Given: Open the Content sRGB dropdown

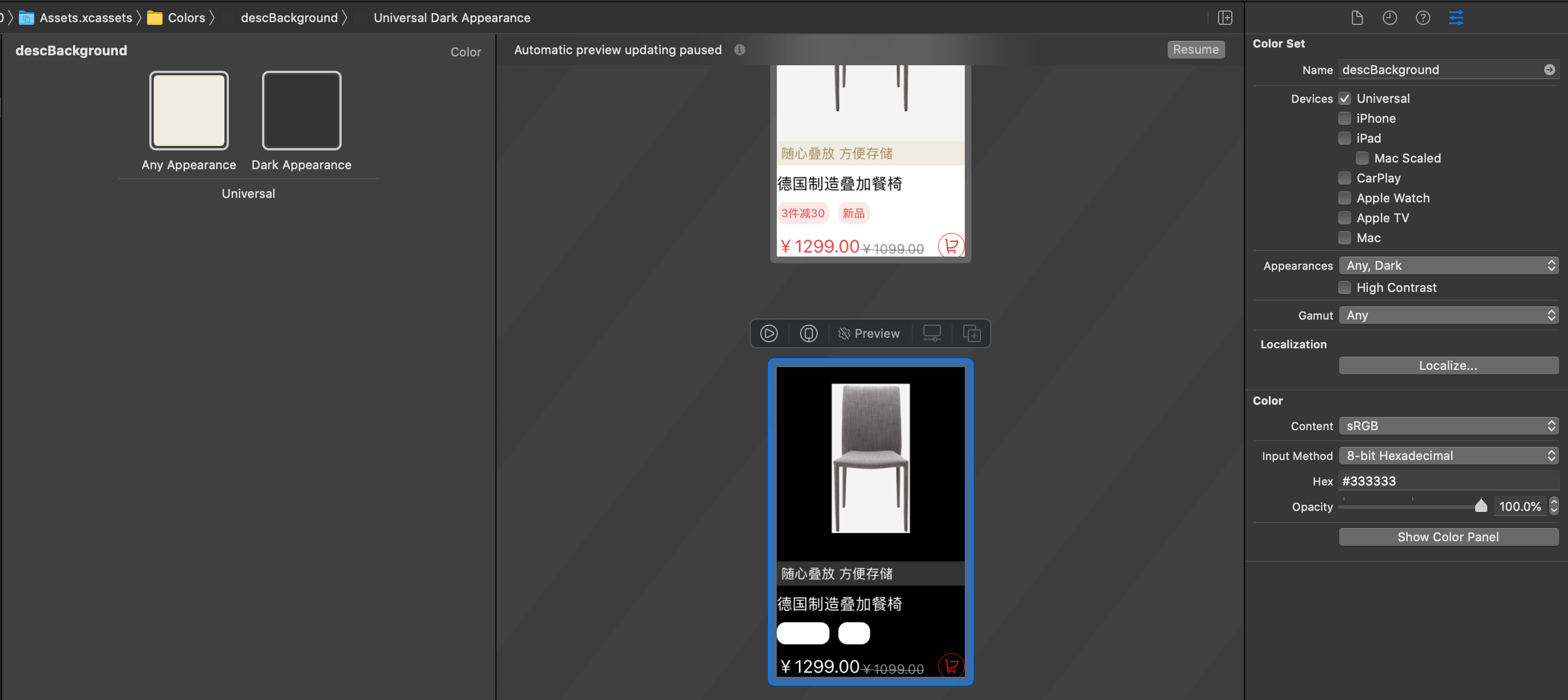Looking at the screenshot, I should 1448,426.
